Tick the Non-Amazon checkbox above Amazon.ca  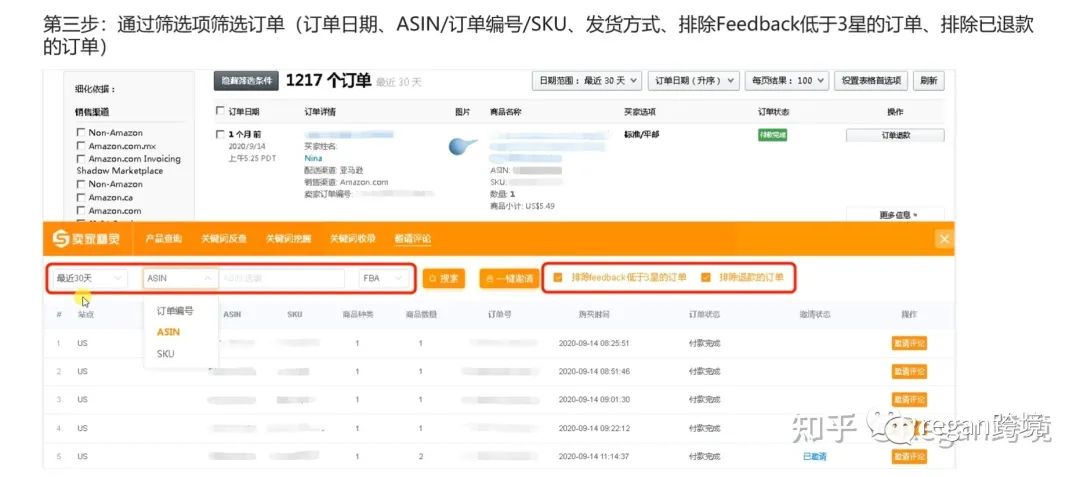pos(81,184)
